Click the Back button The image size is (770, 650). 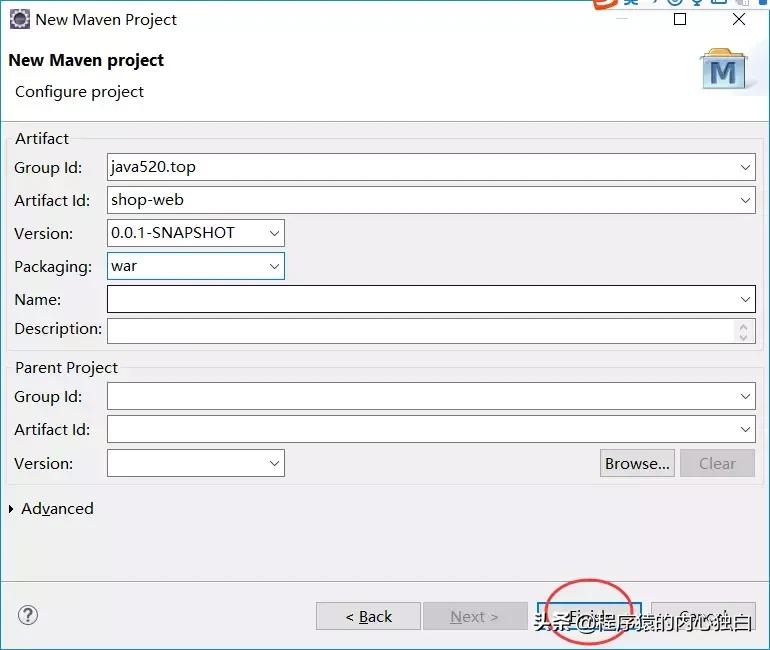point(368,616)
